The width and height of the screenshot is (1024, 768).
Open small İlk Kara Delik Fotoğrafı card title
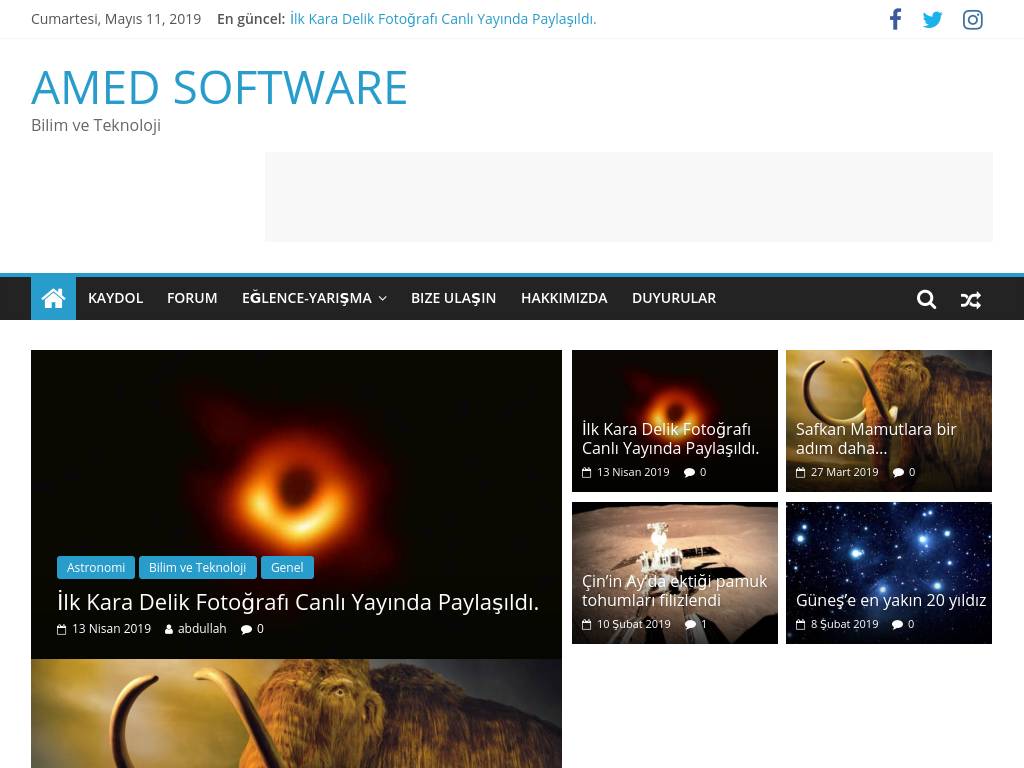click(670, 439)
